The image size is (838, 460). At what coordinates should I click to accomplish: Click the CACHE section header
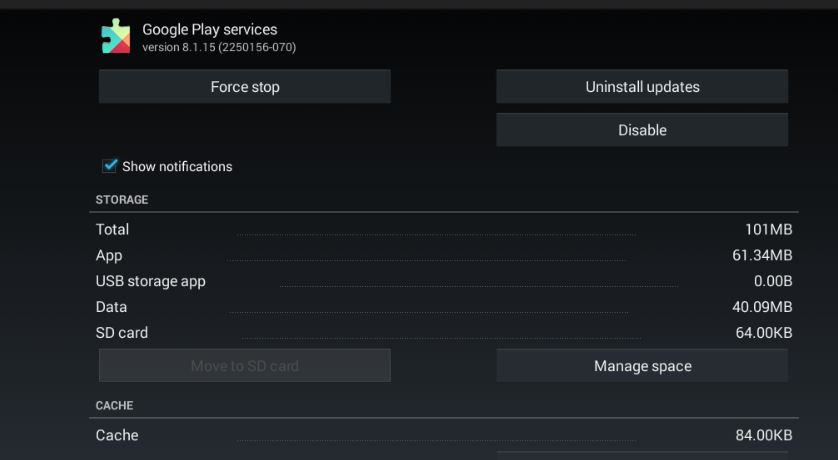point(114,406)
